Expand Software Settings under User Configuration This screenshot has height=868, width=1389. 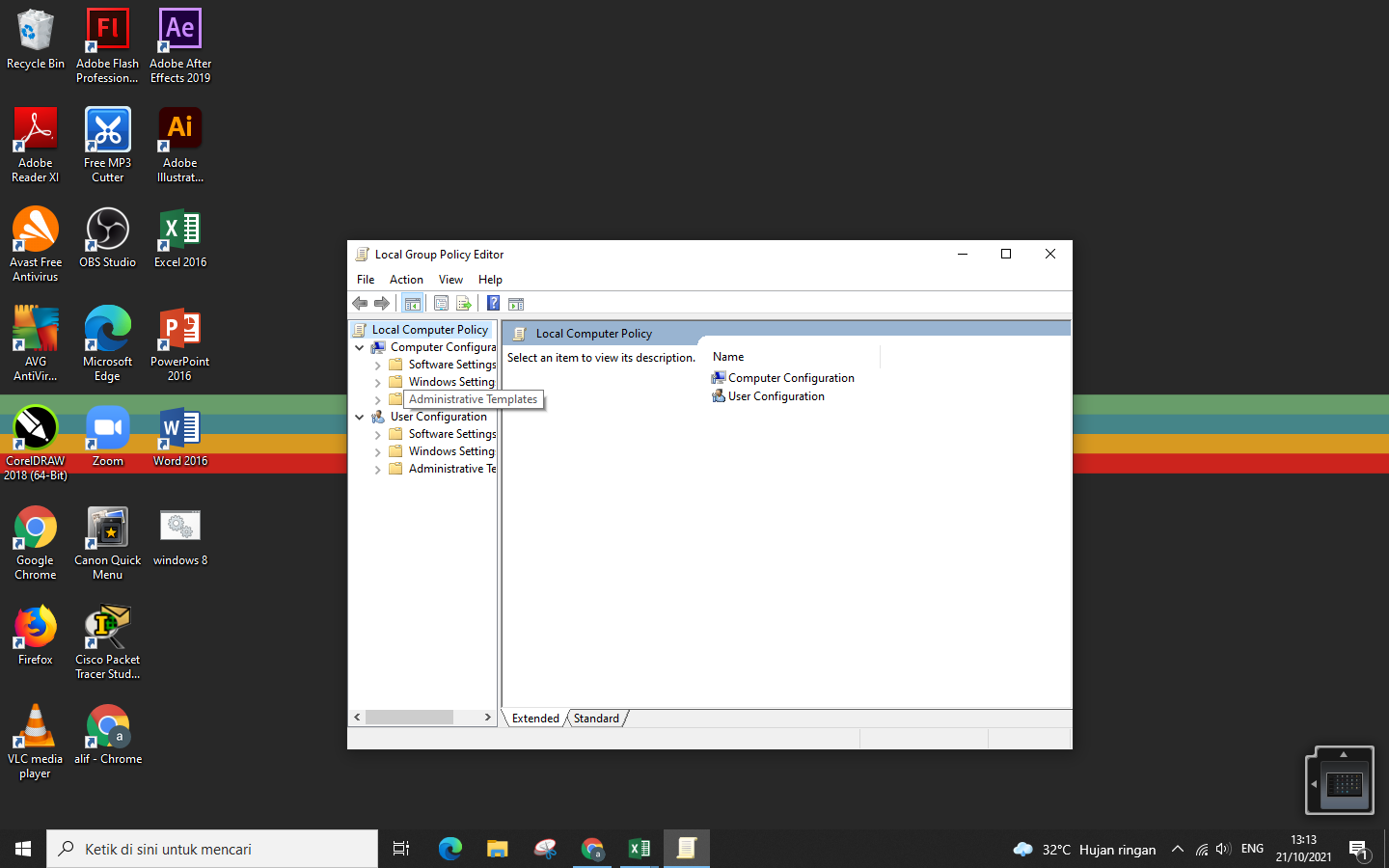tap(377, 435)
